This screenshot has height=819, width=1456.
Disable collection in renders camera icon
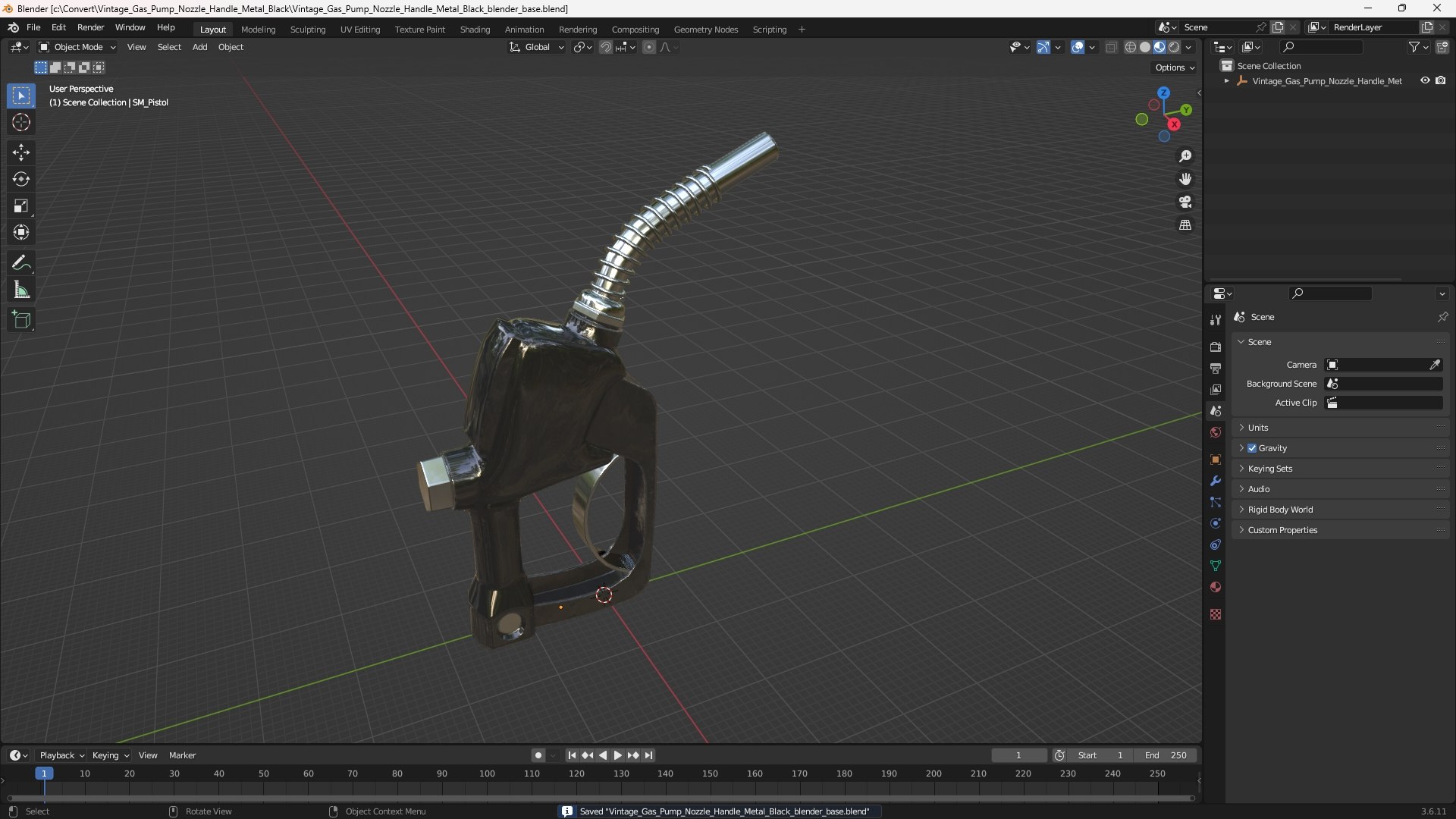[1441, 80]
